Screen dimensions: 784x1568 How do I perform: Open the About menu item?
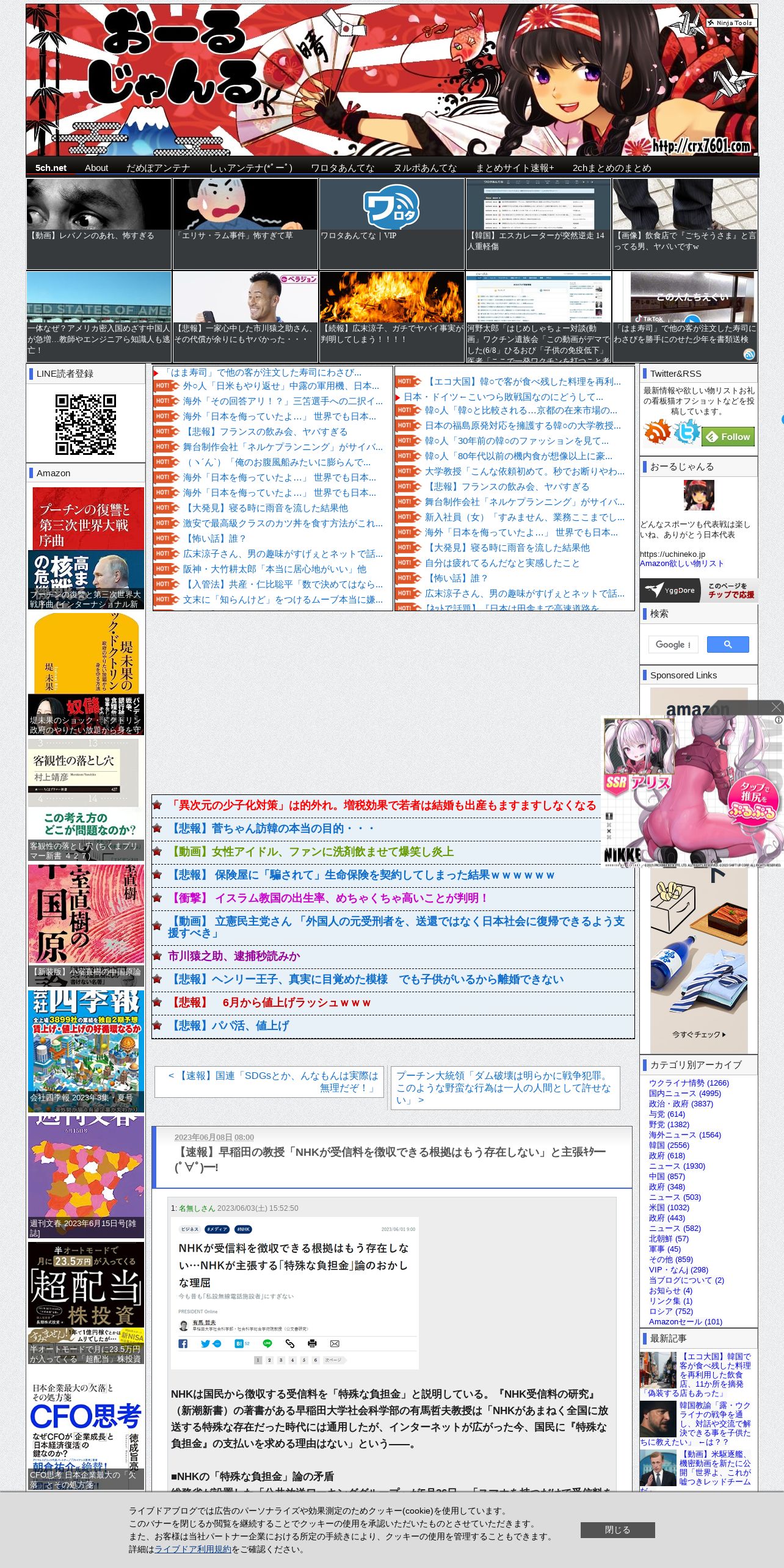tap(96, 168)
